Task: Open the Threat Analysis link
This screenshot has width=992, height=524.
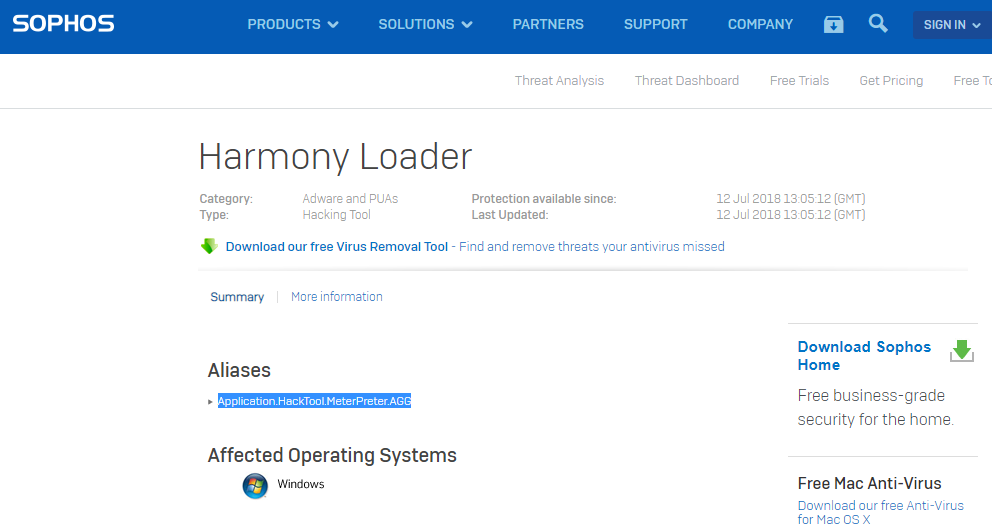Action: click(559, 80)
